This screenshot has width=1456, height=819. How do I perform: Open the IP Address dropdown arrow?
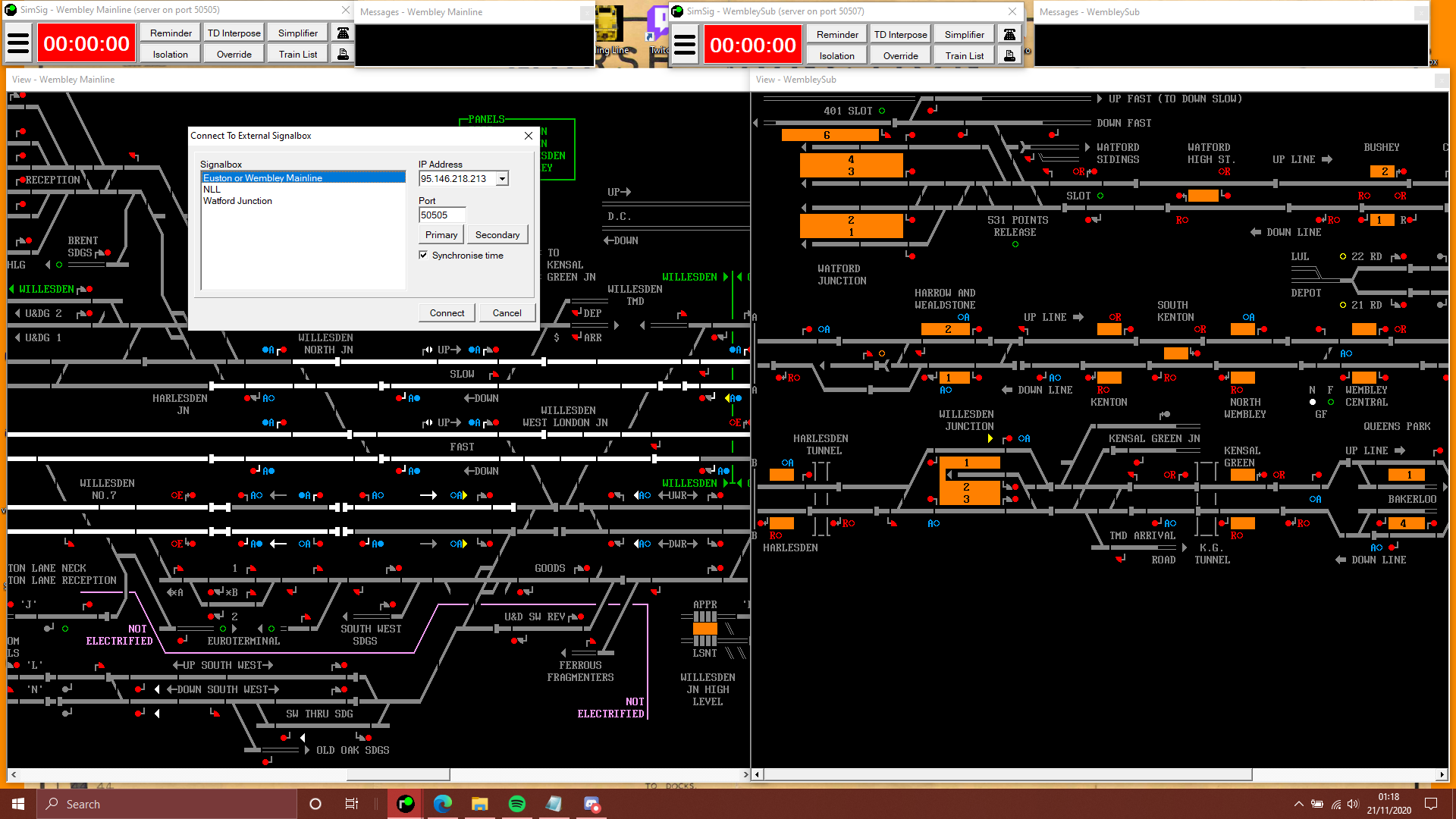(x=502, y=178)
